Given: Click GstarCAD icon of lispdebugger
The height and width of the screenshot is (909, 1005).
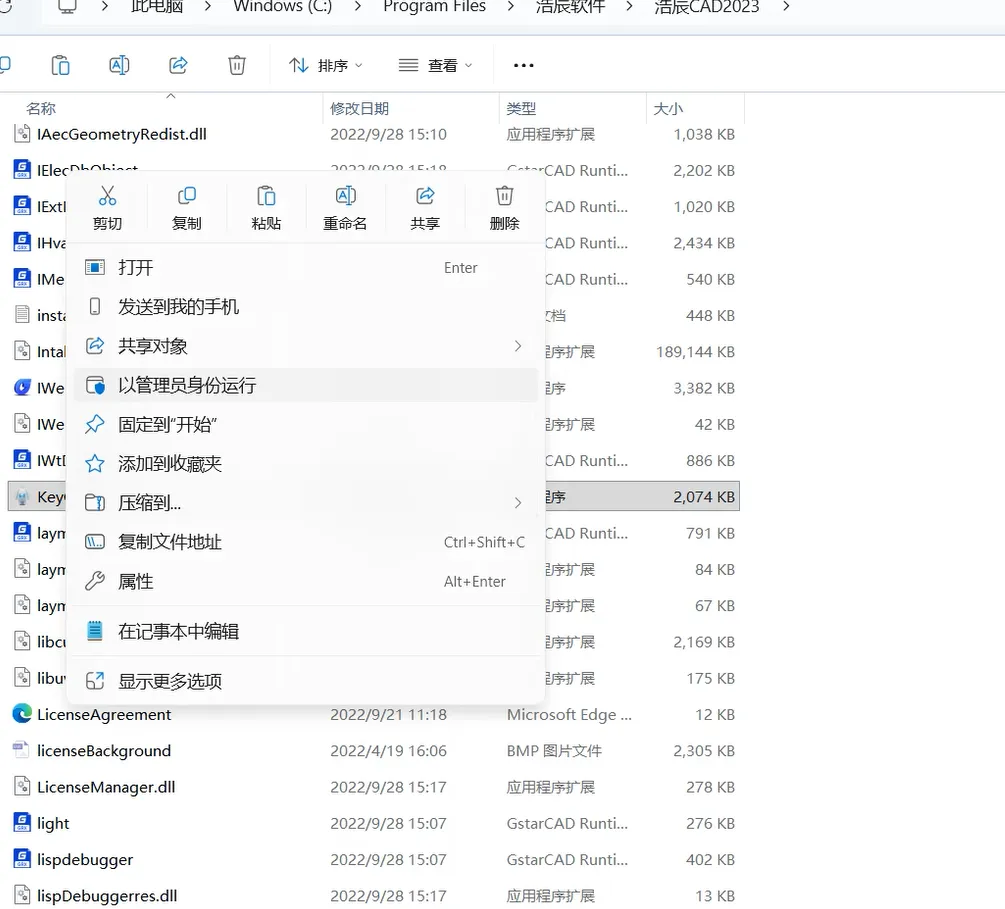Looking at the screenshot, I should [x=22, y=858].
